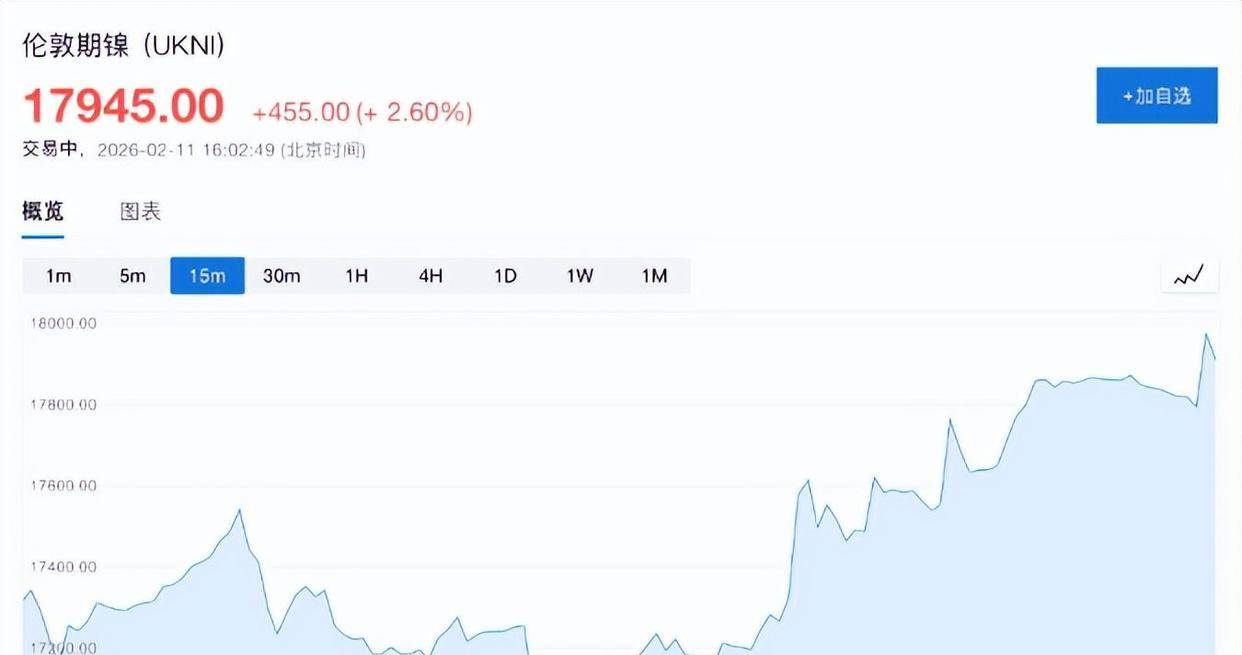Image resolution: width=1242 pixels, height=655 pixels.
Task: Click the 17945.00 current price
Action: coord(123,107)
